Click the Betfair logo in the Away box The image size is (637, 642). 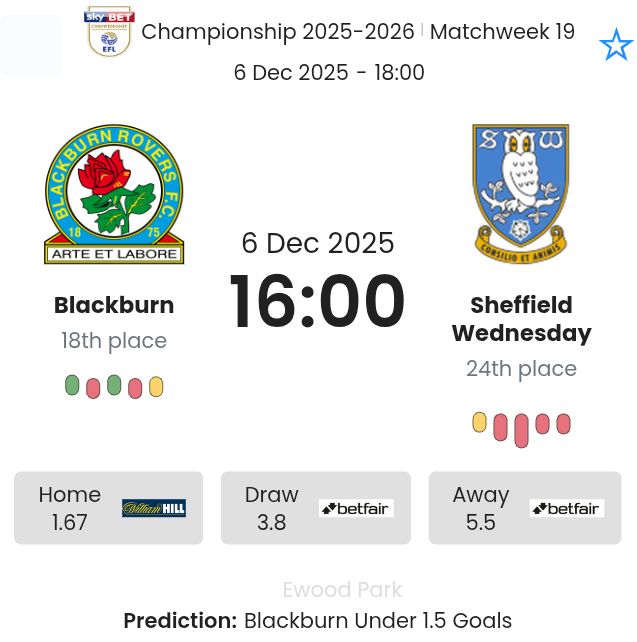click(566, 508)
